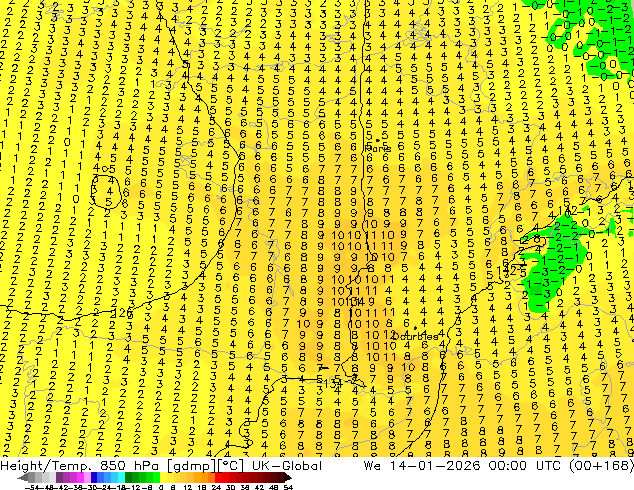Click the right arrow end of color legend
This screenshot has width=634, height=490.
(x=288, y=477)
